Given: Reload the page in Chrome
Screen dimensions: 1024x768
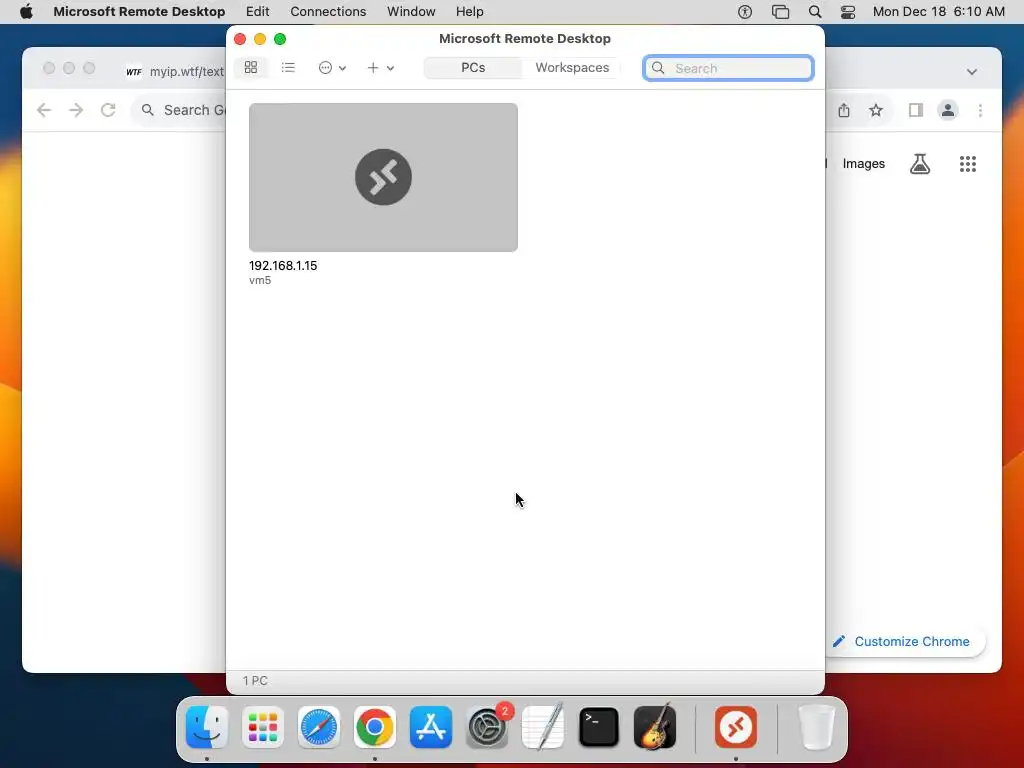Looking at the screenshot, I should point(108,110).
